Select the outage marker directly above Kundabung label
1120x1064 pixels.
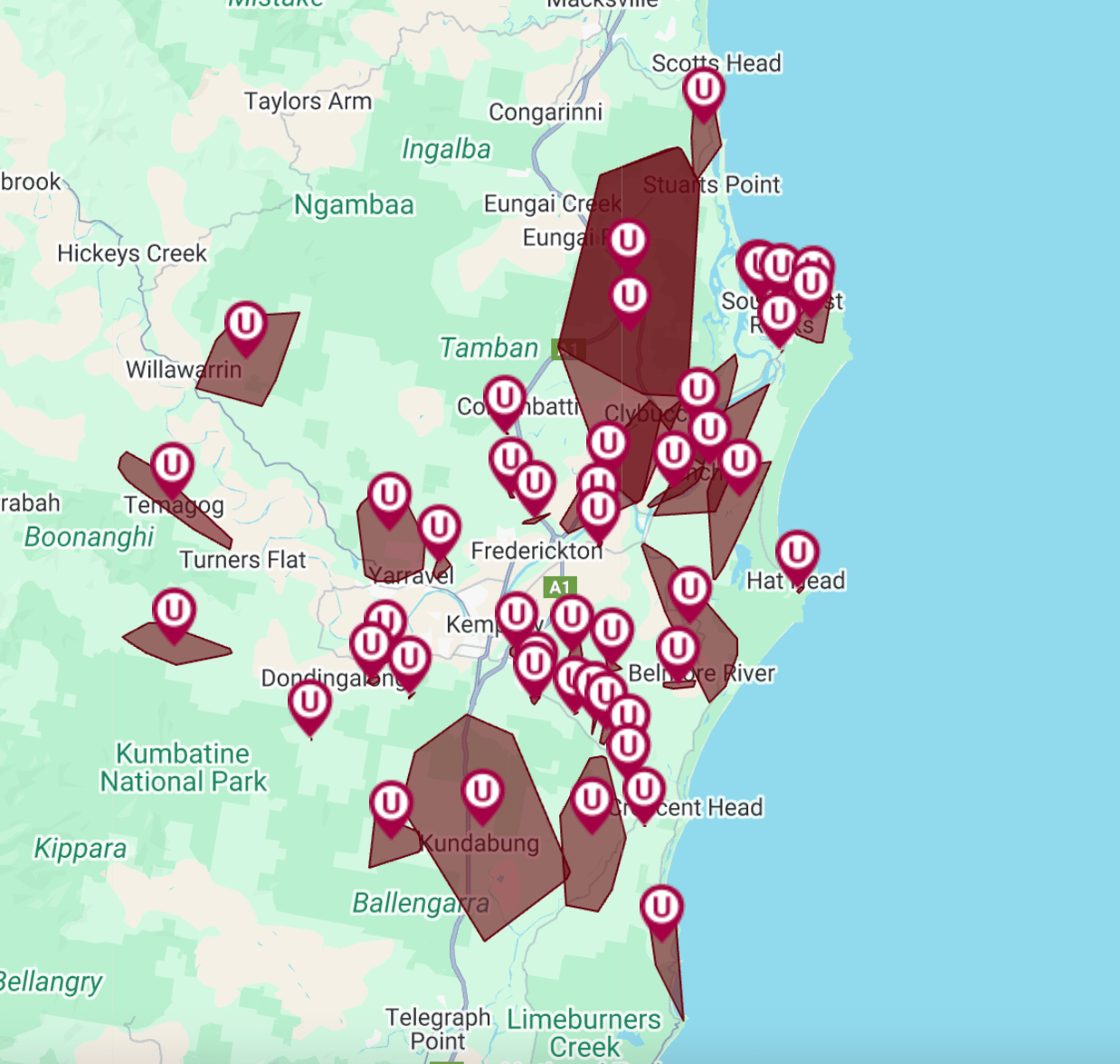click(x=482, y=797)
